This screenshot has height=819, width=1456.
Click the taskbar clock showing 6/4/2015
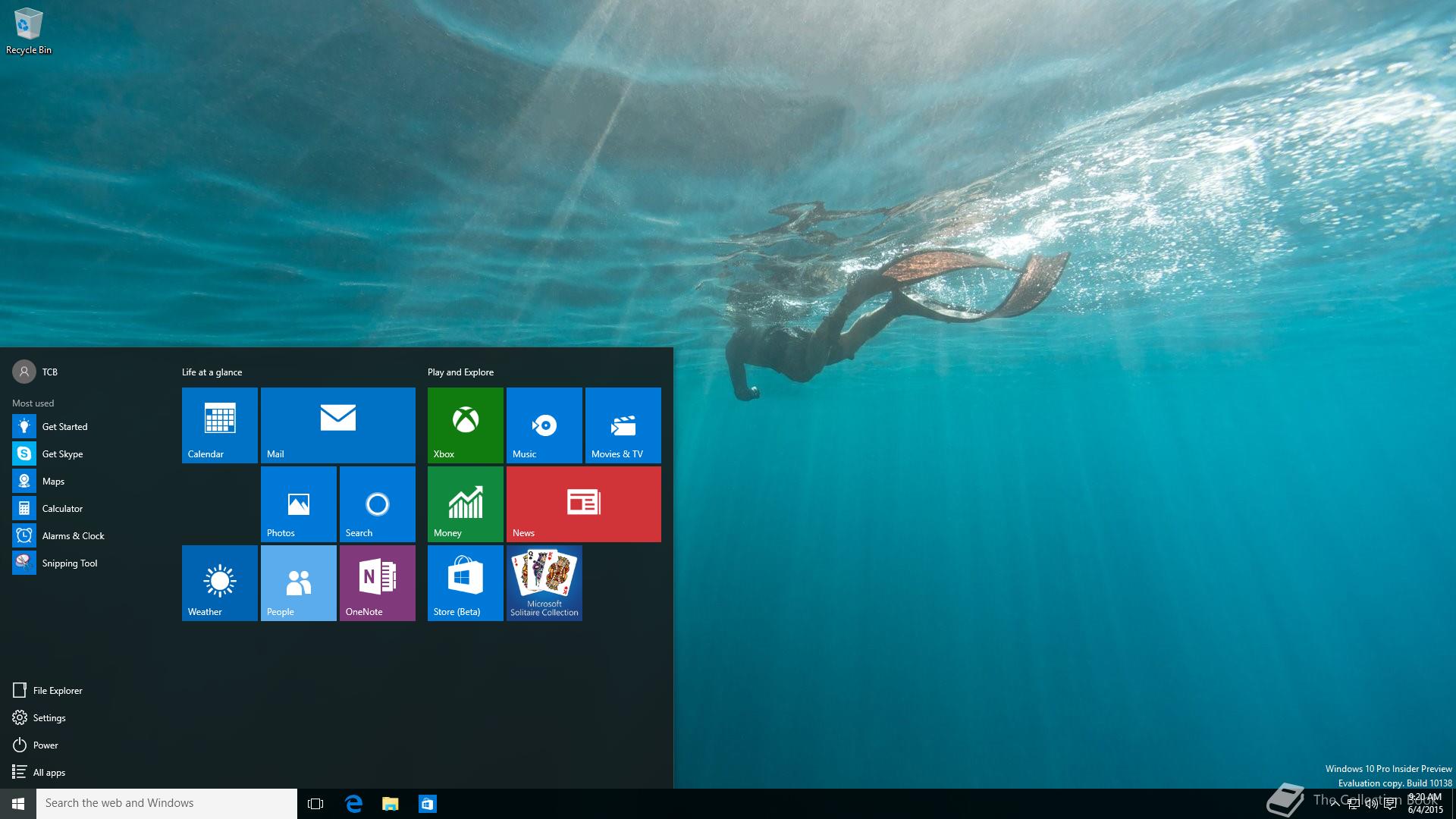[x=1426, y=804]
